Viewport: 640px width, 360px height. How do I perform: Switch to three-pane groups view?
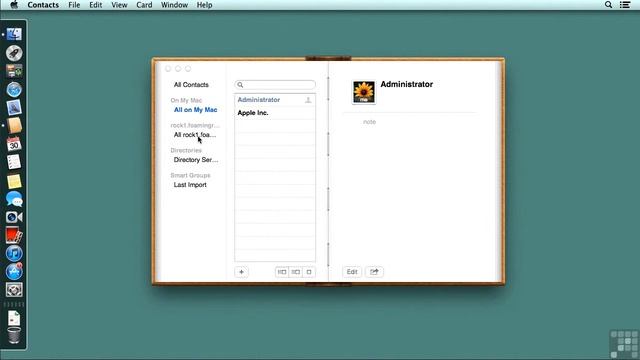(282, 272)
